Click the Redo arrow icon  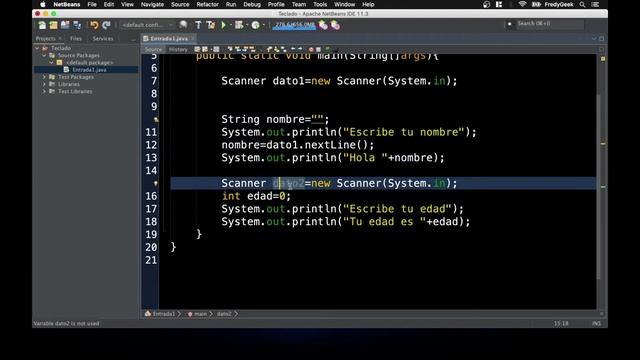107,25
